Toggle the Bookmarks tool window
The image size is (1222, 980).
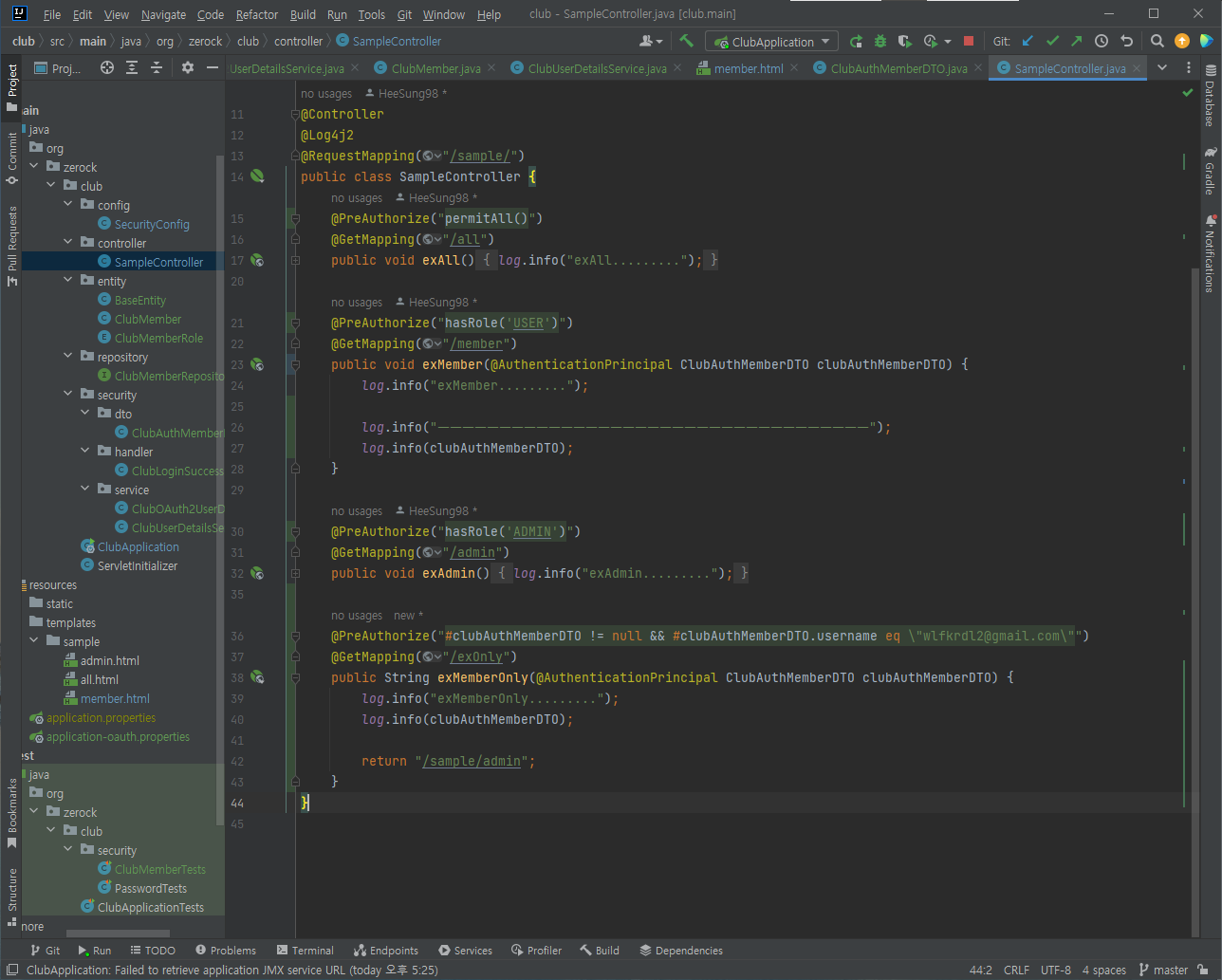(x=12, y=813)
